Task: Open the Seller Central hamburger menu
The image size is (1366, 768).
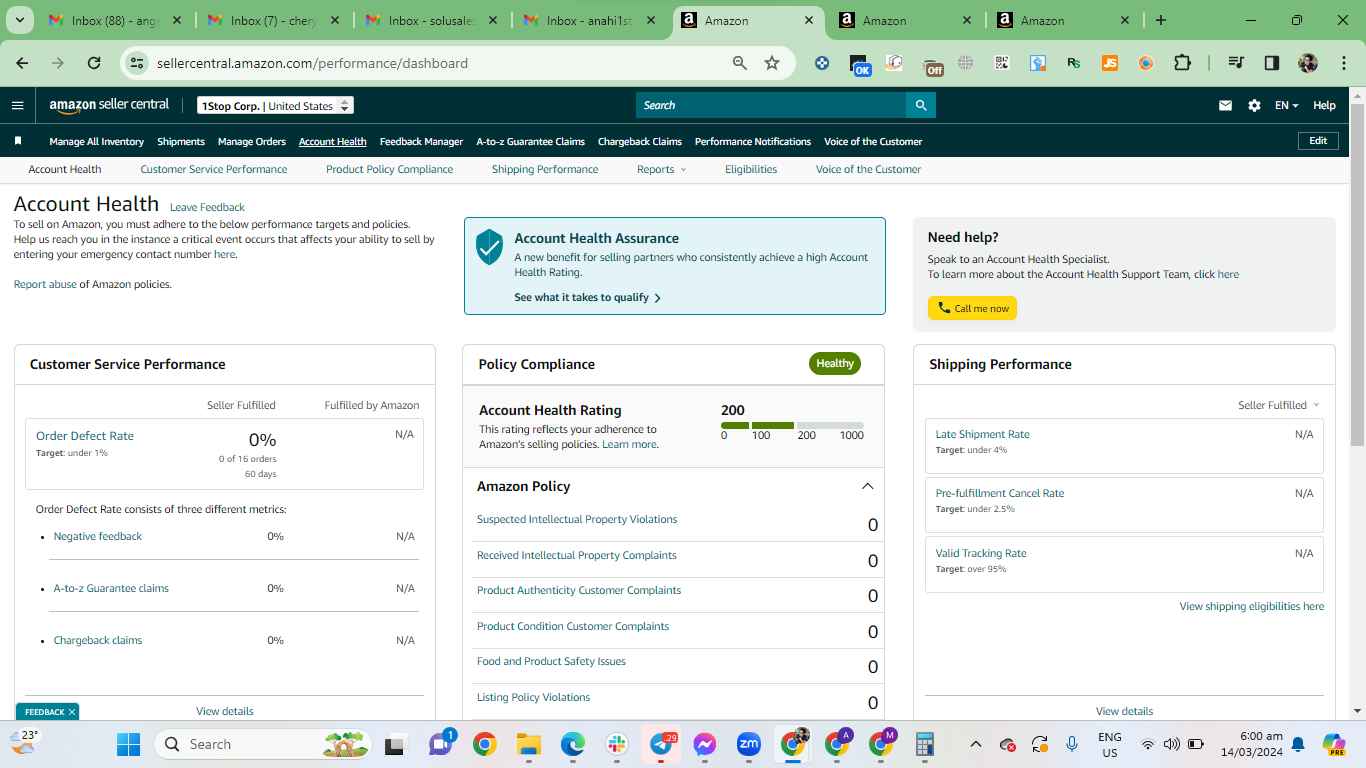Action: 17,105
